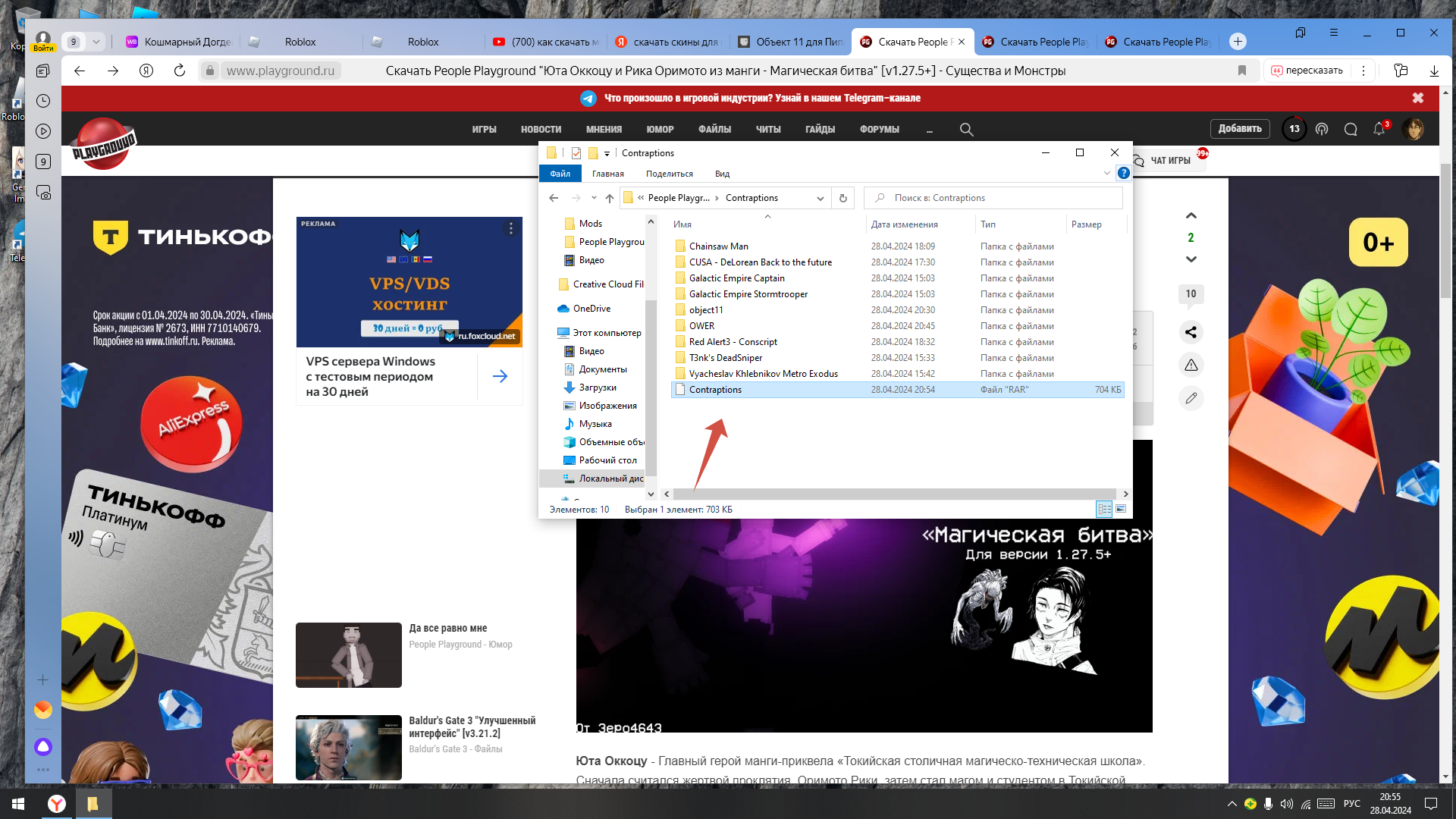Click the site search magnifier icon

pyautogui.click(x=966, y=130)
